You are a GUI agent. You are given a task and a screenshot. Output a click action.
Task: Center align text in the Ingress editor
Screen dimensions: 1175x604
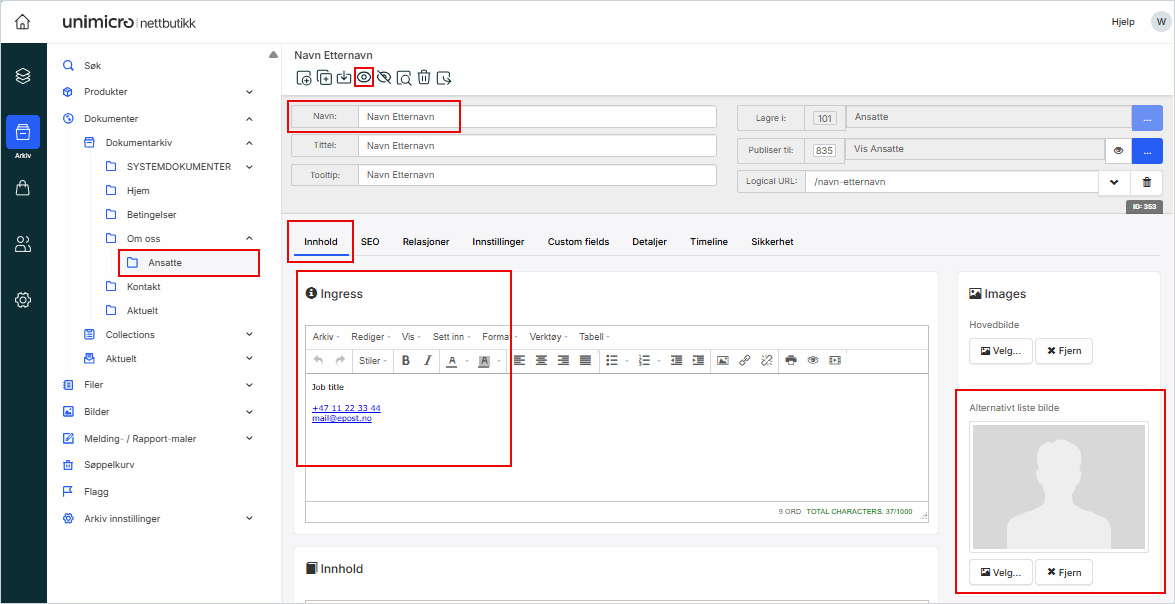click(541, 361)
